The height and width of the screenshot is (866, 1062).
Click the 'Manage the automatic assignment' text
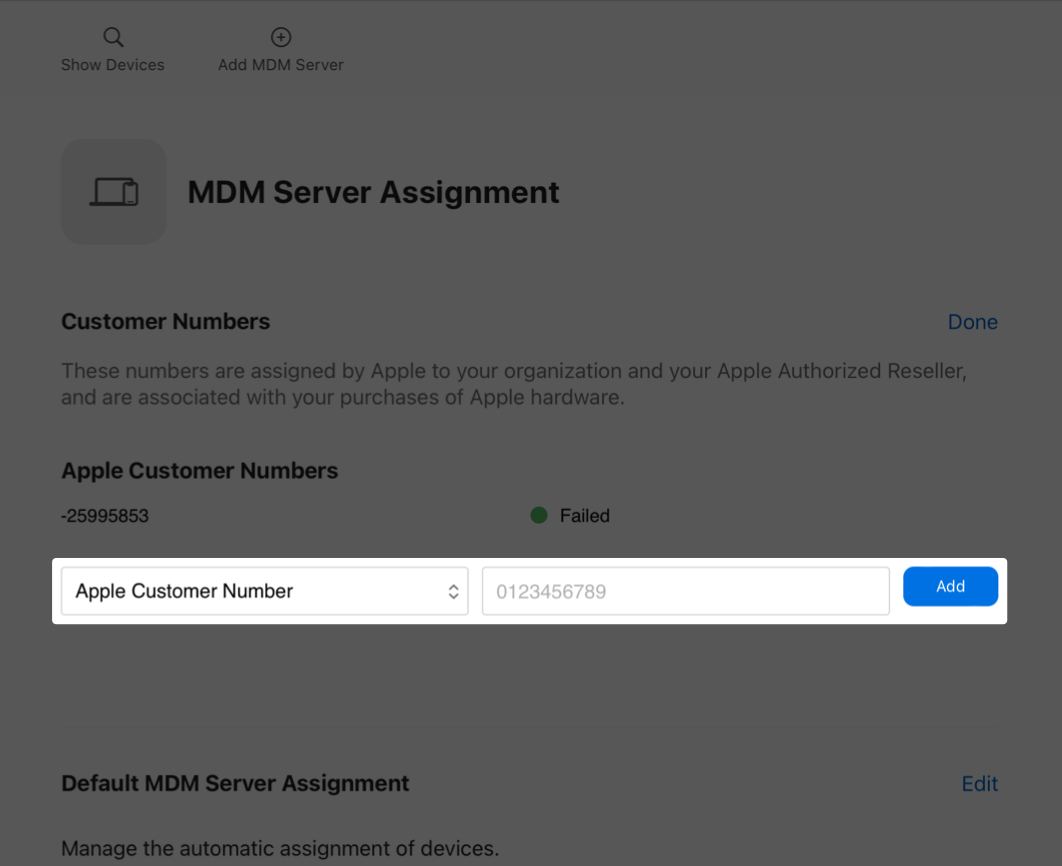(280, 849)
